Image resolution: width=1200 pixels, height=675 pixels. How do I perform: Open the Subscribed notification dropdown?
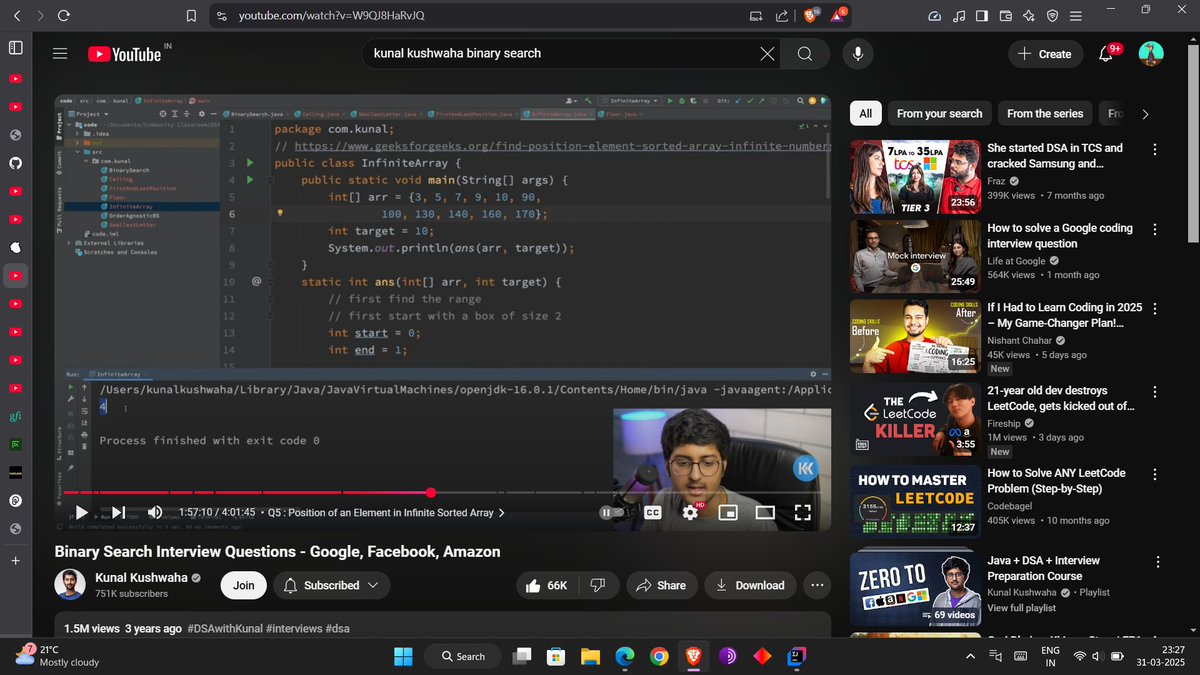pyautogui.click(x=331, y=585)
